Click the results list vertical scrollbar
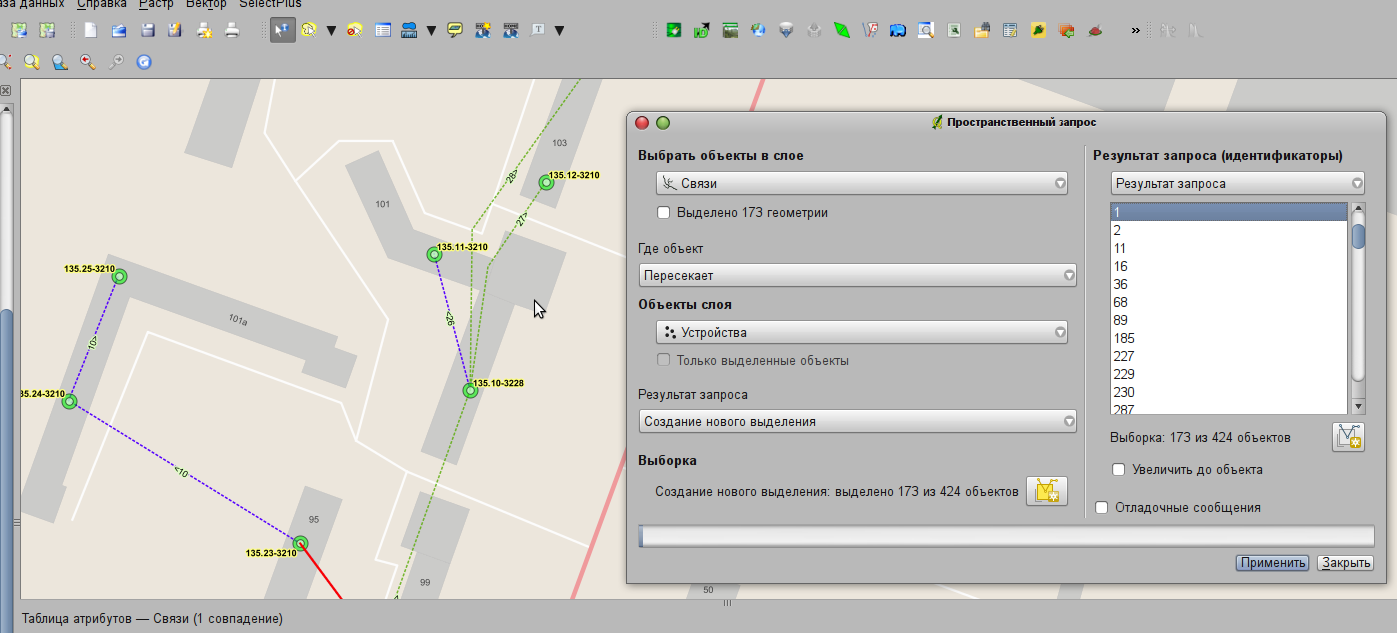The height and width of the screenshot is (633, 1397). tap(1358, 300)
